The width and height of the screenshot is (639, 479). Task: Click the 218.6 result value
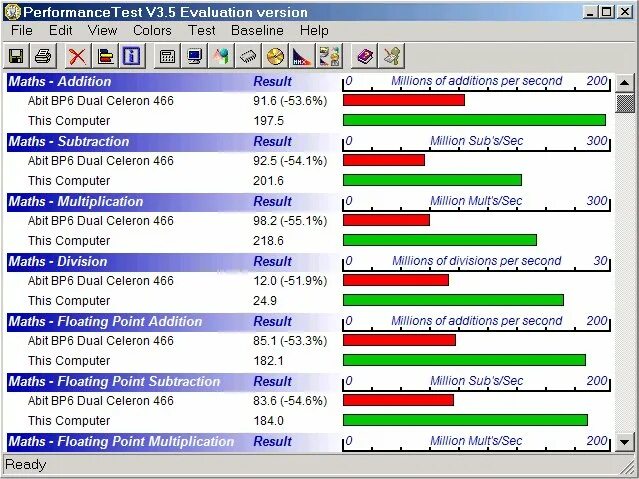268,241
